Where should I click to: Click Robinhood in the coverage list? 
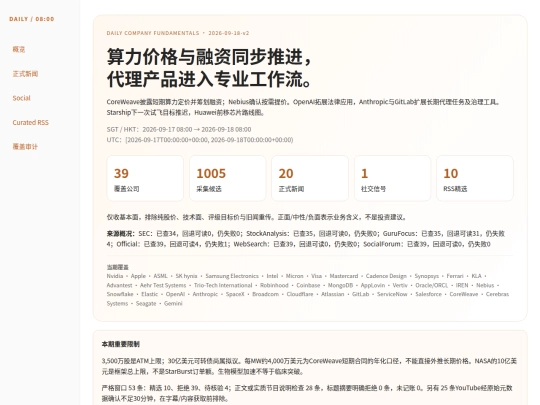pos(274,285)
